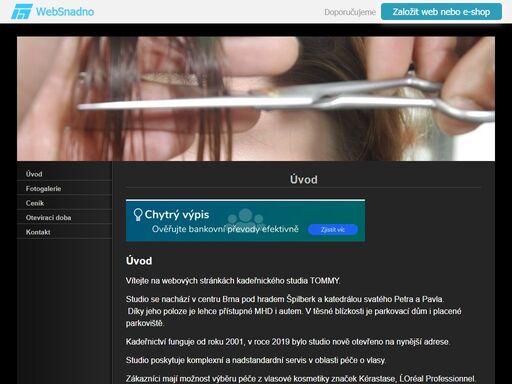Click the lightbulb icon in the ad
Screen dimensions: 512x384
(138, 214)
